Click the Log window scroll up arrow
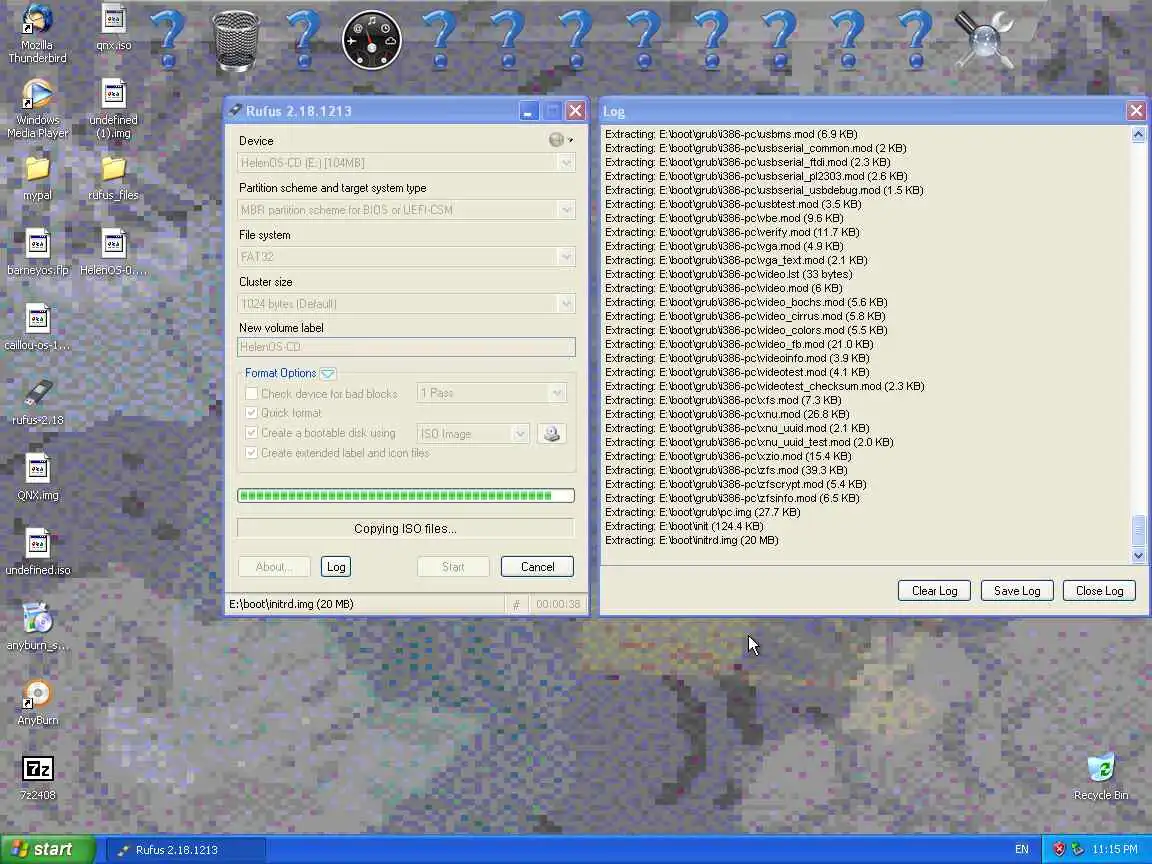 tap(1138, 134)
